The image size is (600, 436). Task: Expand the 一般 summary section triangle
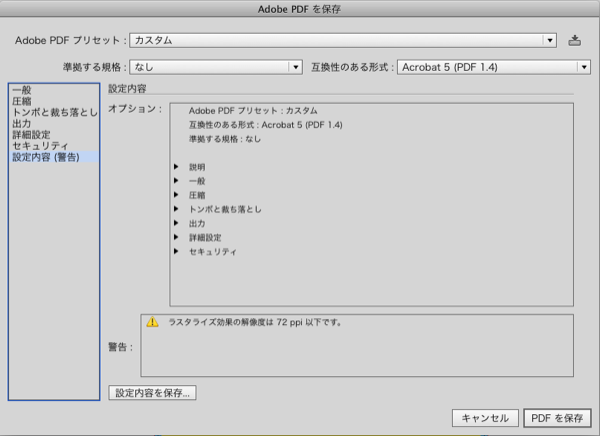click(176, 180)
